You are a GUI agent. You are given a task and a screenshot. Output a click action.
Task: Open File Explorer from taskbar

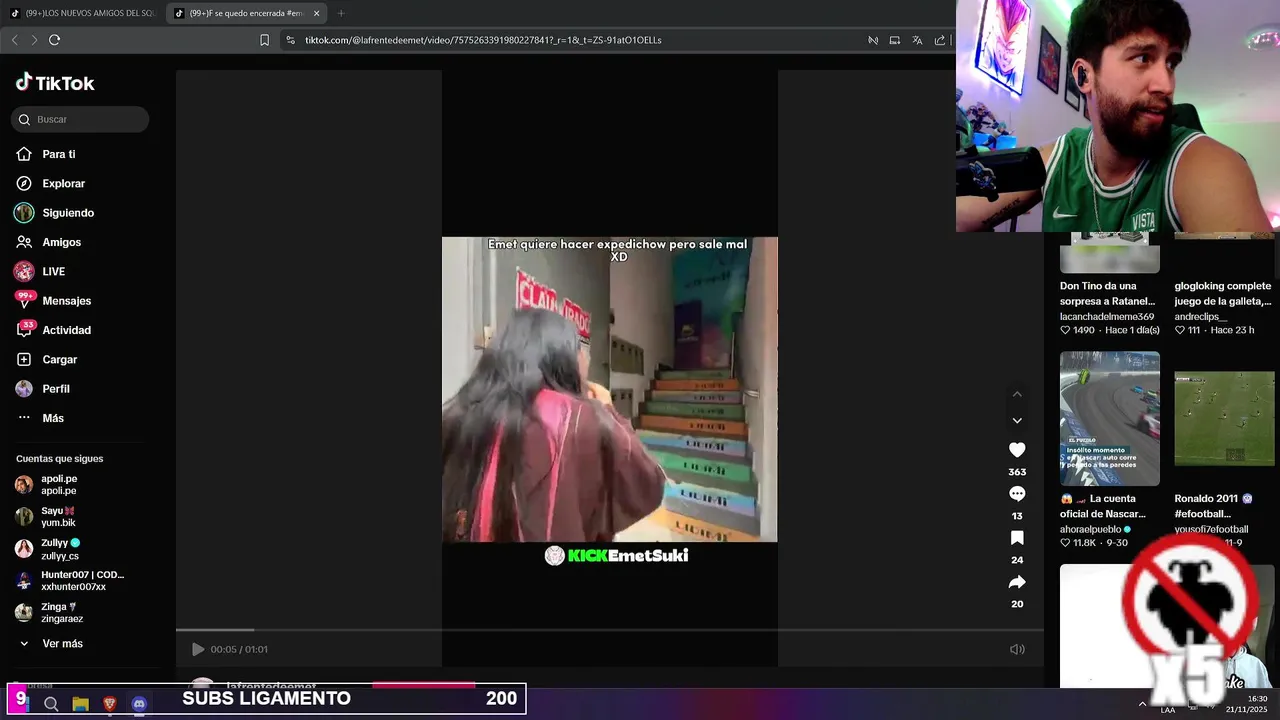coord(80,704)
